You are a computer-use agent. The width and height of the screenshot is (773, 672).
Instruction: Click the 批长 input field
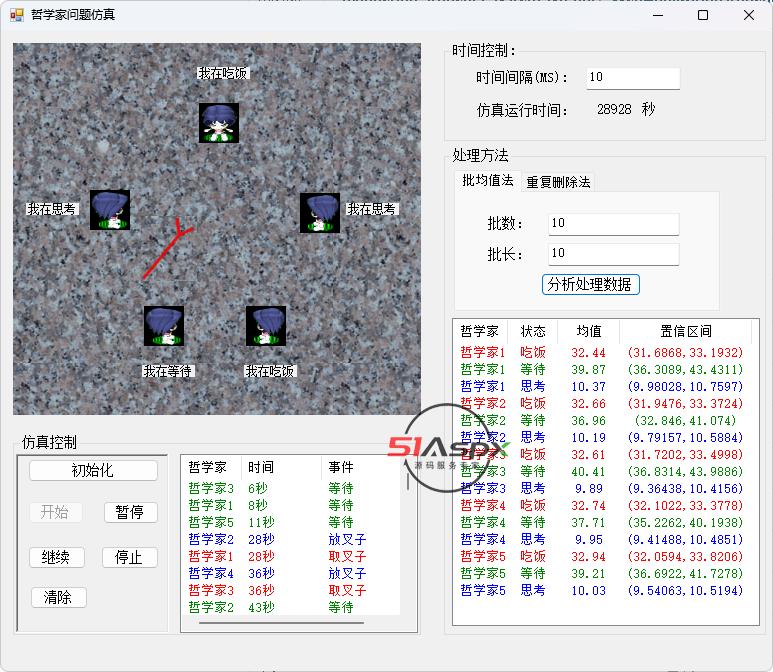pos(613,254)
